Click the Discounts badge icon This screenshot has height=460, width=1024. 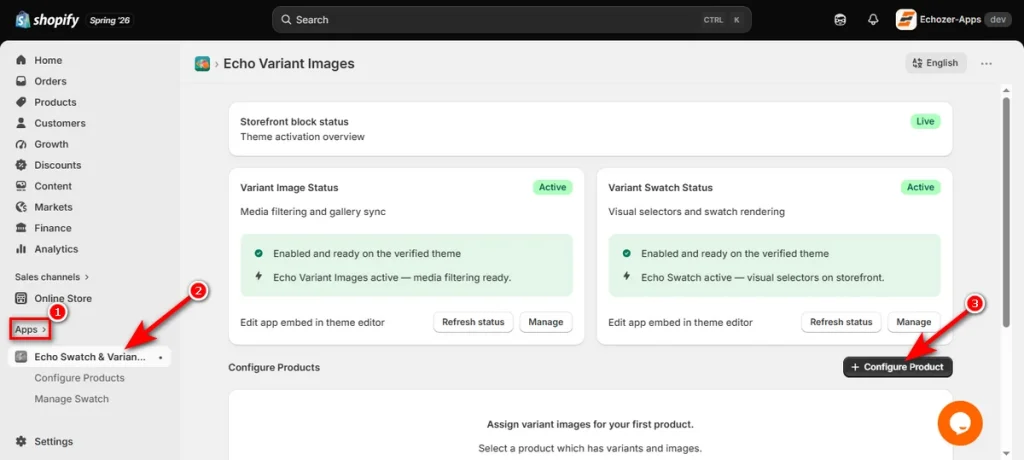click(x=21, y=165)
